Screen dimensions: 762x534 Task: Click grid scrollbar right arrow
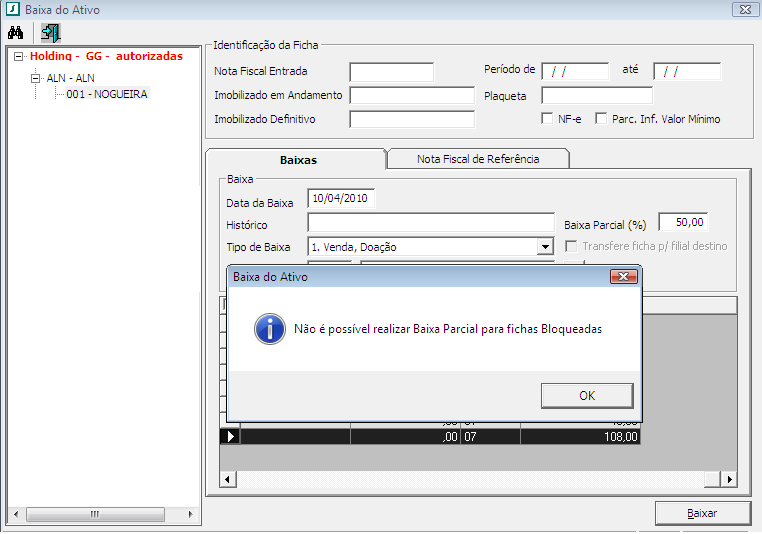click(x=729, y=479)
